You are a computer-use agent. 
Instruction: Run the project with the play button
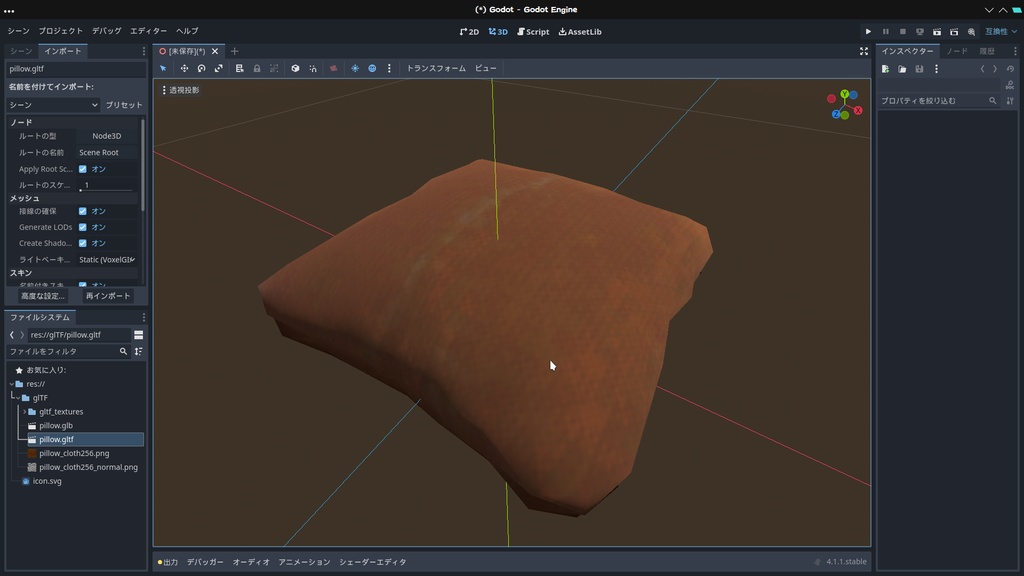click(867, 31)
